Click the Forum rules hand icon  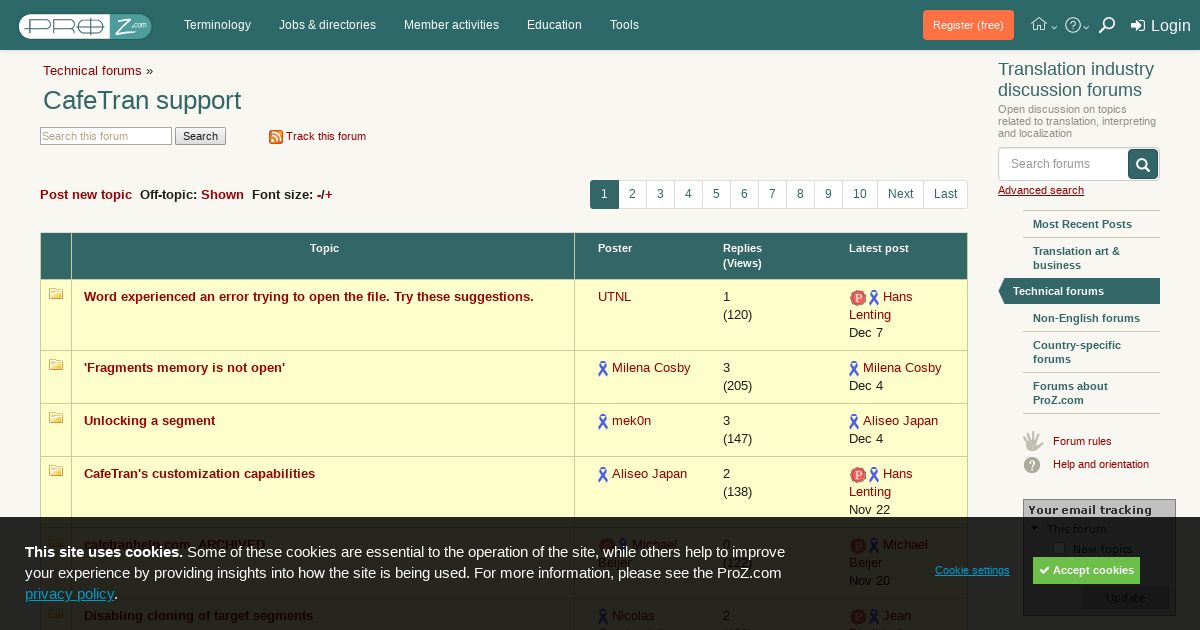(x=1033, y=441)
